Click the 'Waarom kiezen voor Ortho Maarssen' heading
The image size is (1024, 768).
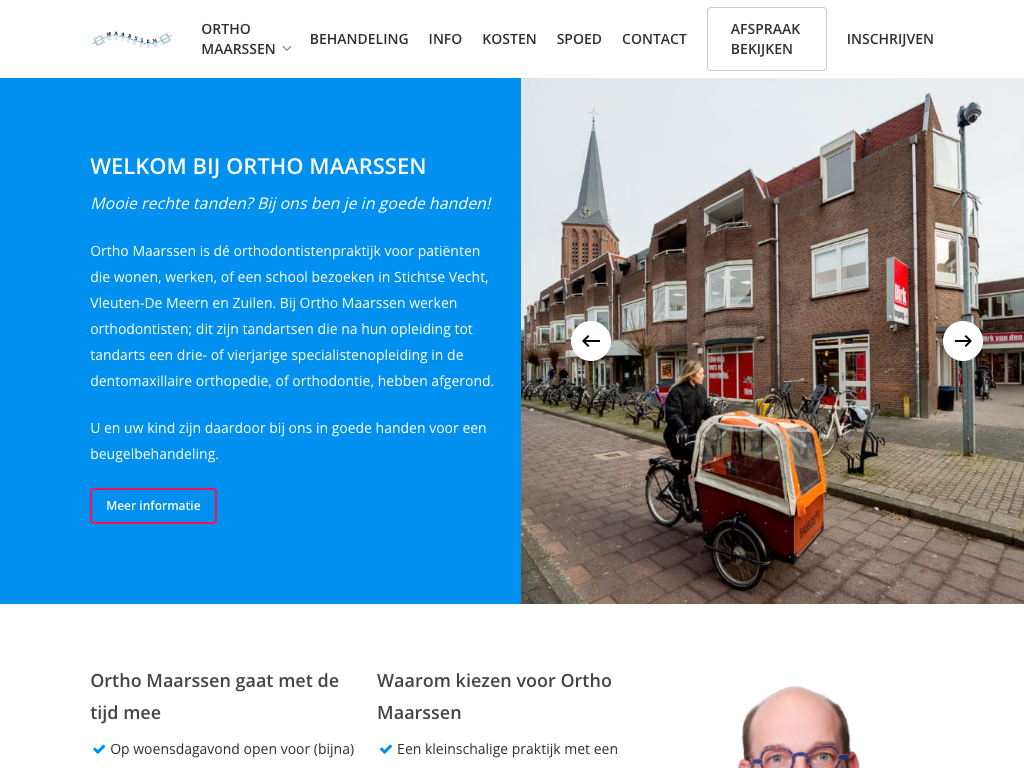[494, 696]
